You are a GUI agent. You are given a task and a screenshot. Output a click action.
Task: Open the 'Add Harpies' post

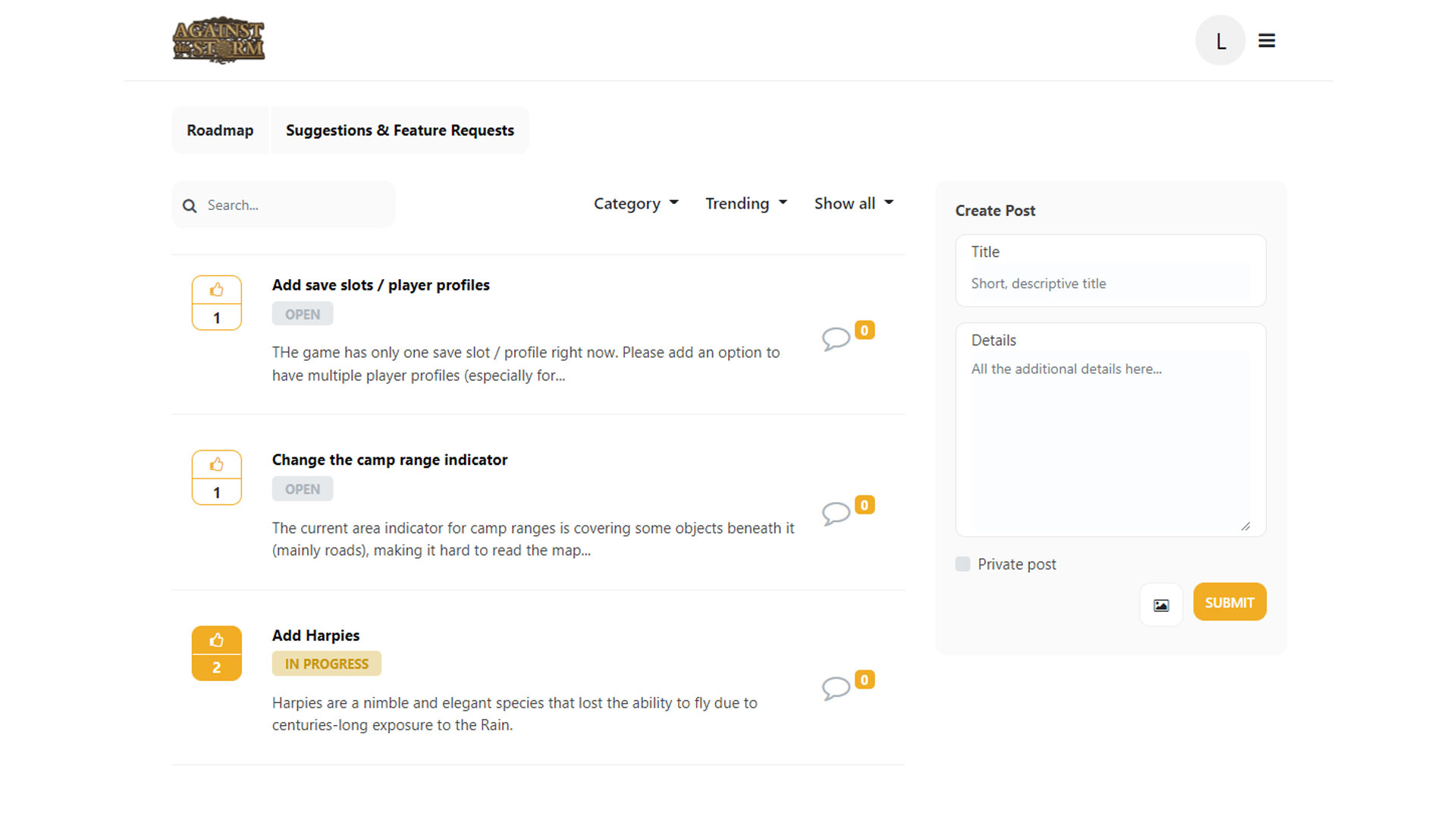[315, 635]
